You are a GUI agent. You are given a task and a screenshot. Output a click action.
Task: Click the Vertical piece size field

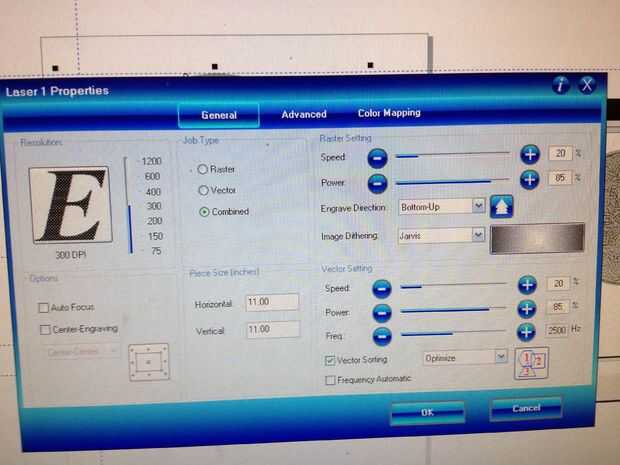point(273,330)
